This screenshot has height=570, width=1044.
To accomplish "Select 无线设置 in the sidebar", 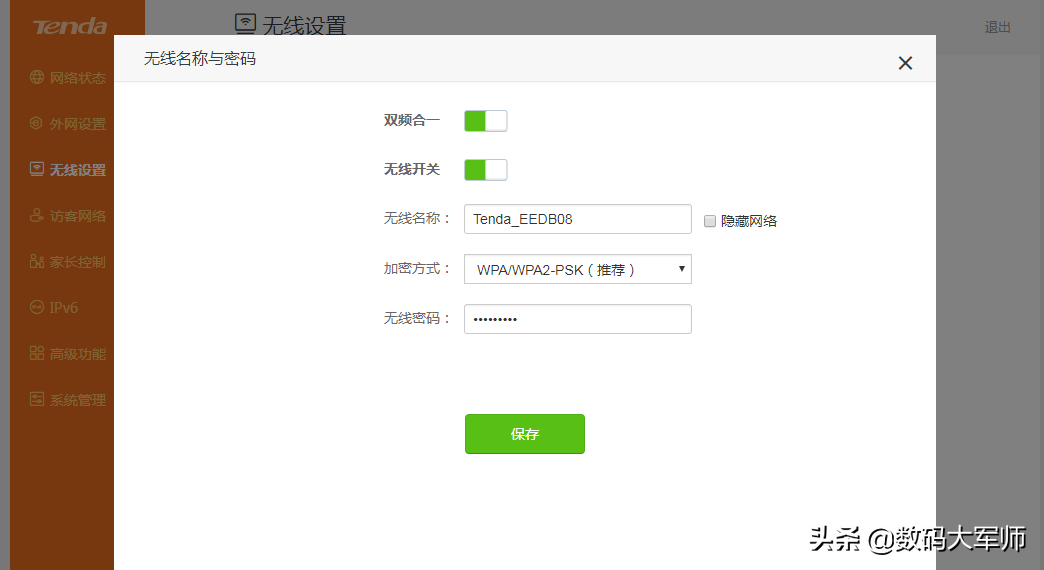I will 77,170.
